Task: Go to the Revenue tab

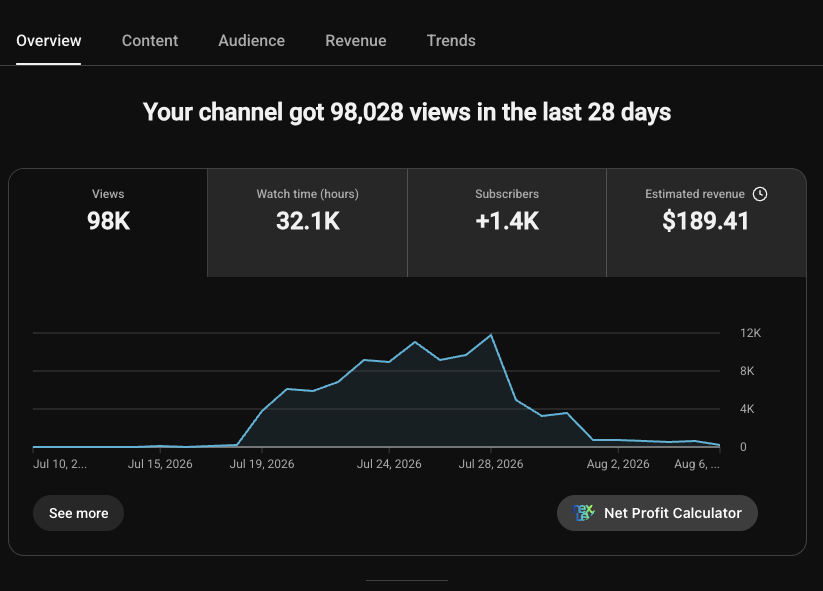Action: pyautogui.click(x=355, y=41)
